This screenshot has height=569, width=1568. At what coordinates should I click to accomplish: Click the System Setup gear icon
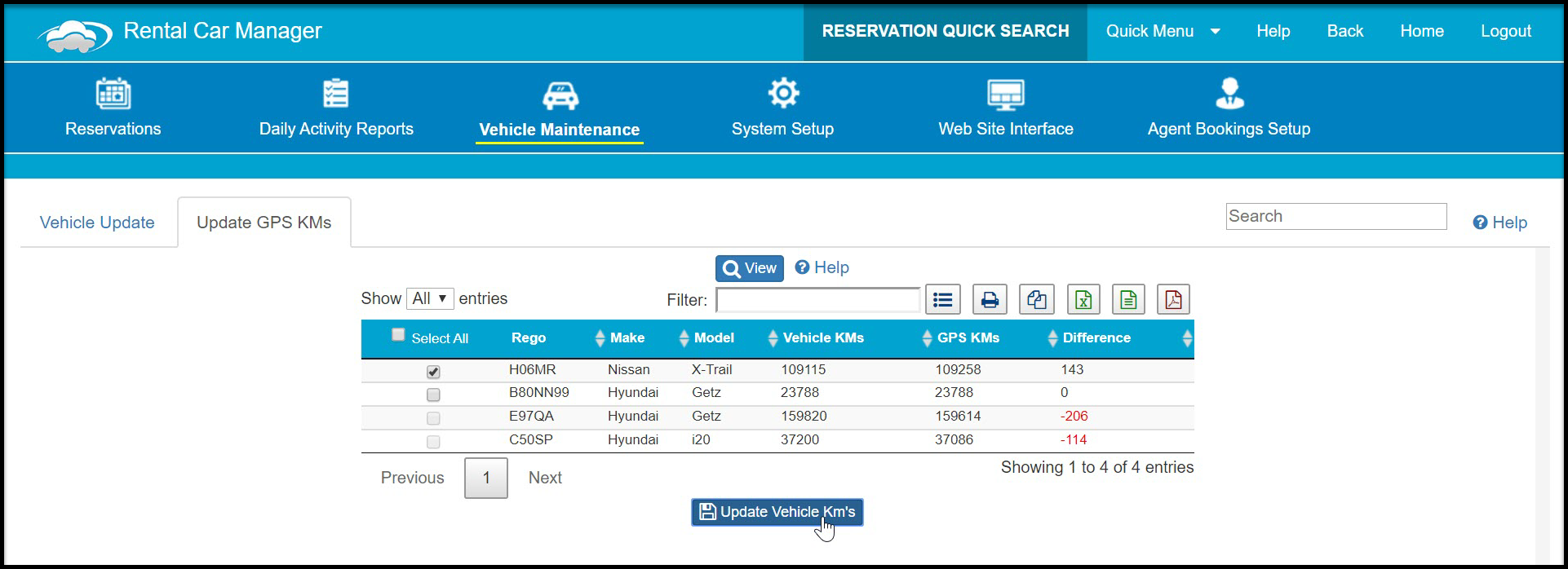pos(783,93)
